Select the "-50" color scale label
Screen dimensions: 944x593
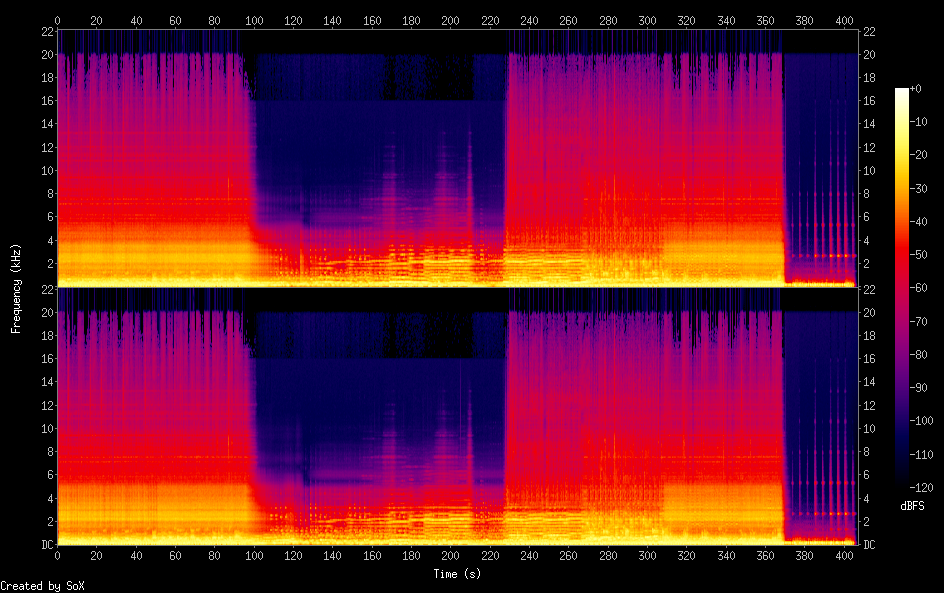(x=918, y=255)
